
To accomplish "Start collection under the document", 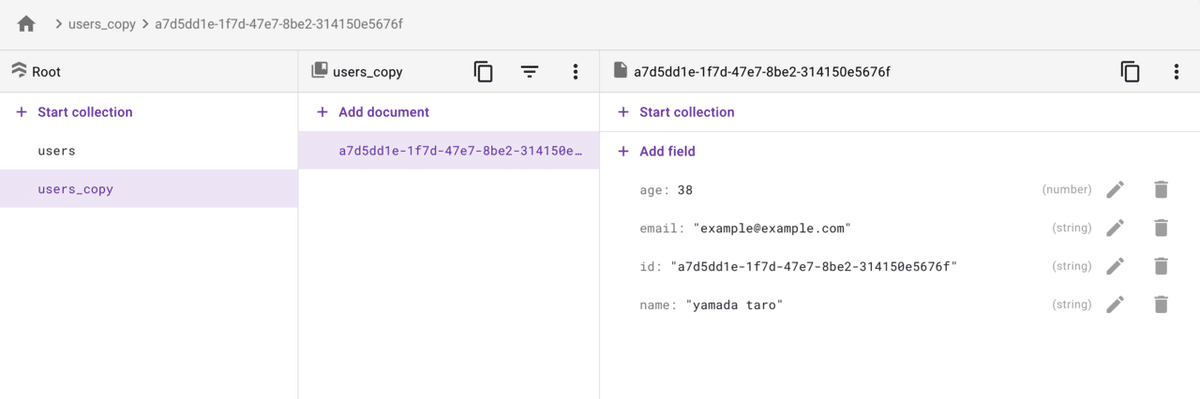I will tap(677, 112).
